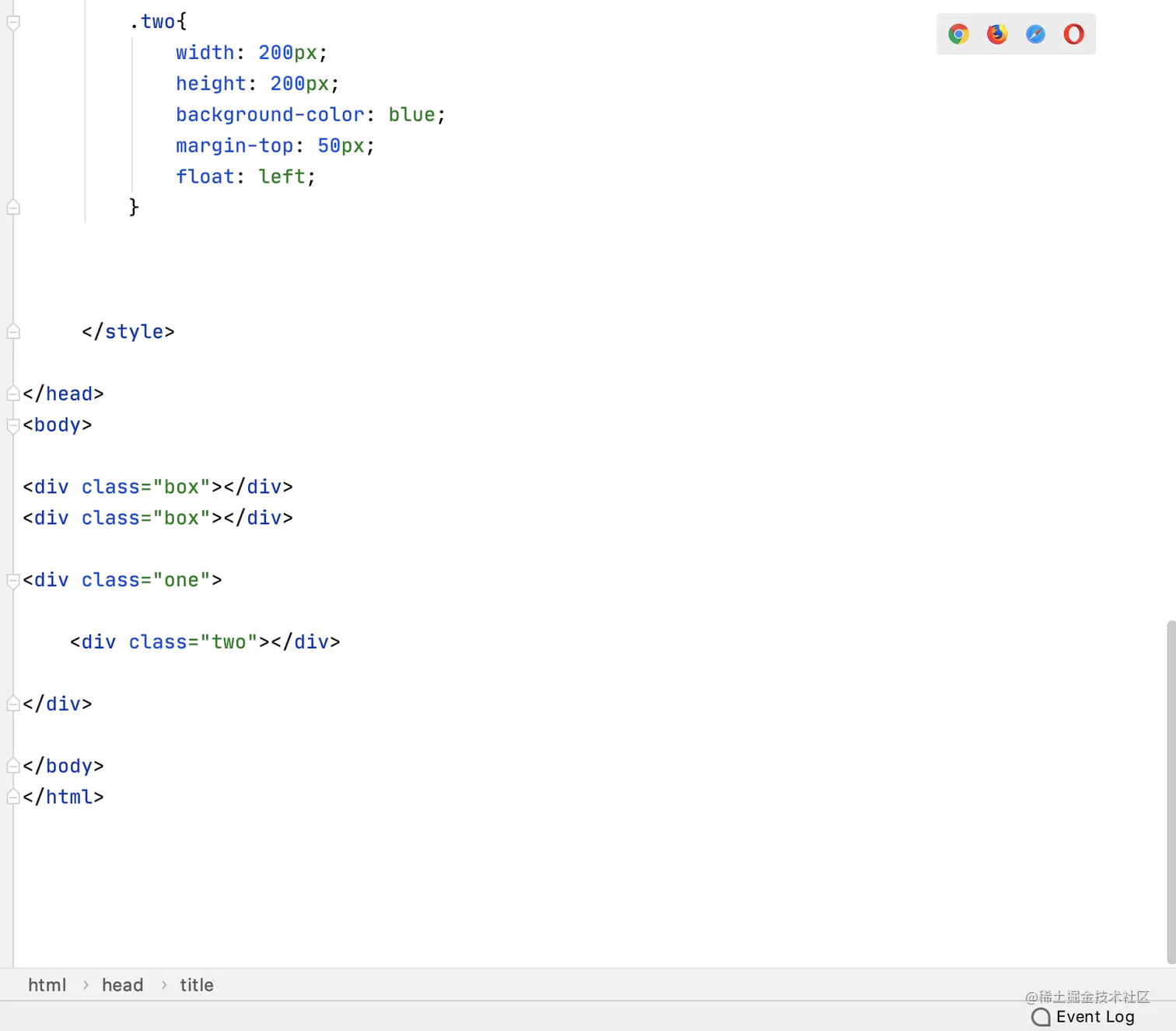Open the page in Opera browser
The width and height of the screenshot is (1176, 1031).
pos(1074,34)
